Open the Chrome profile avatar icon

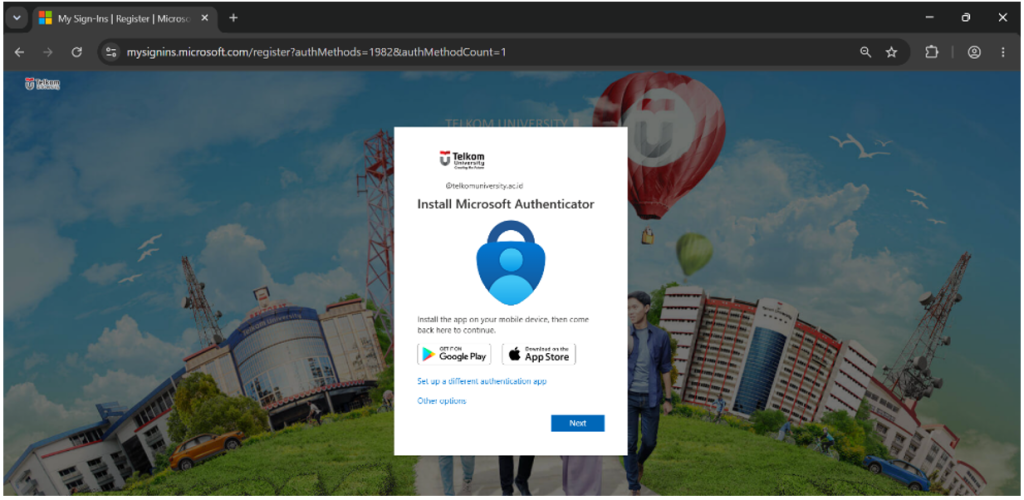pyautogui.click(x=974, y=52)
